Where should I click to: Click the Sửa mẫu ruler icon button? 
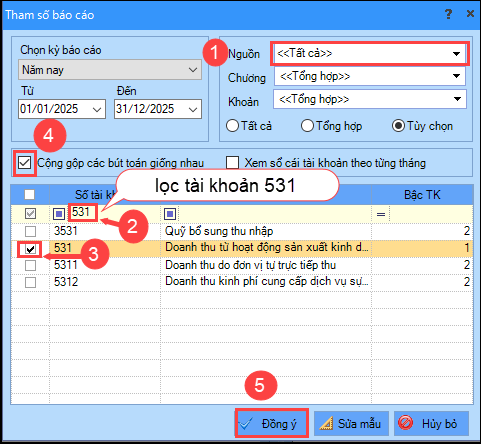(351, 423)
